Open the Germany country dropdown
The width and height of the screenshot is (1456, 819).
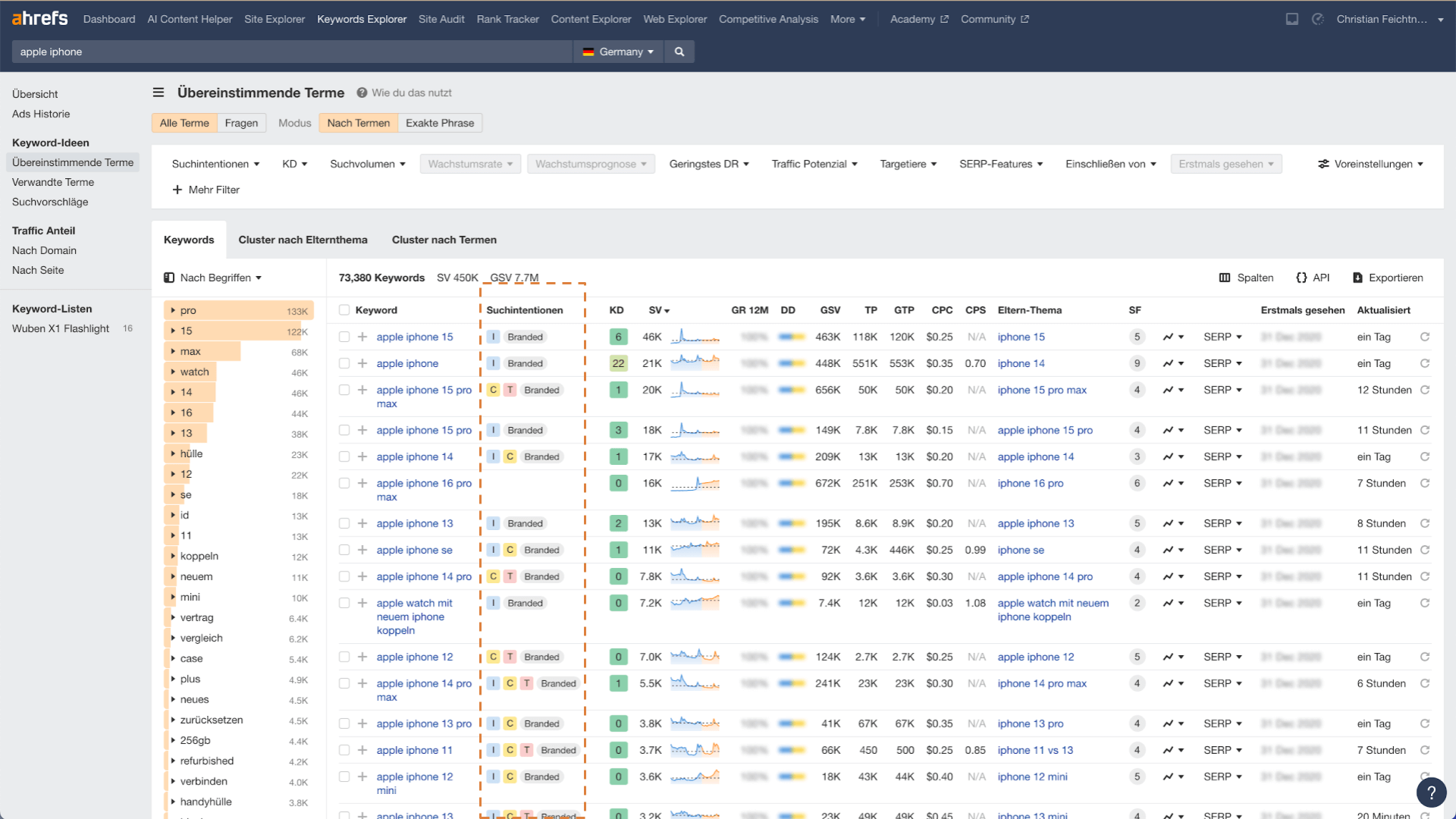(618, 52)
